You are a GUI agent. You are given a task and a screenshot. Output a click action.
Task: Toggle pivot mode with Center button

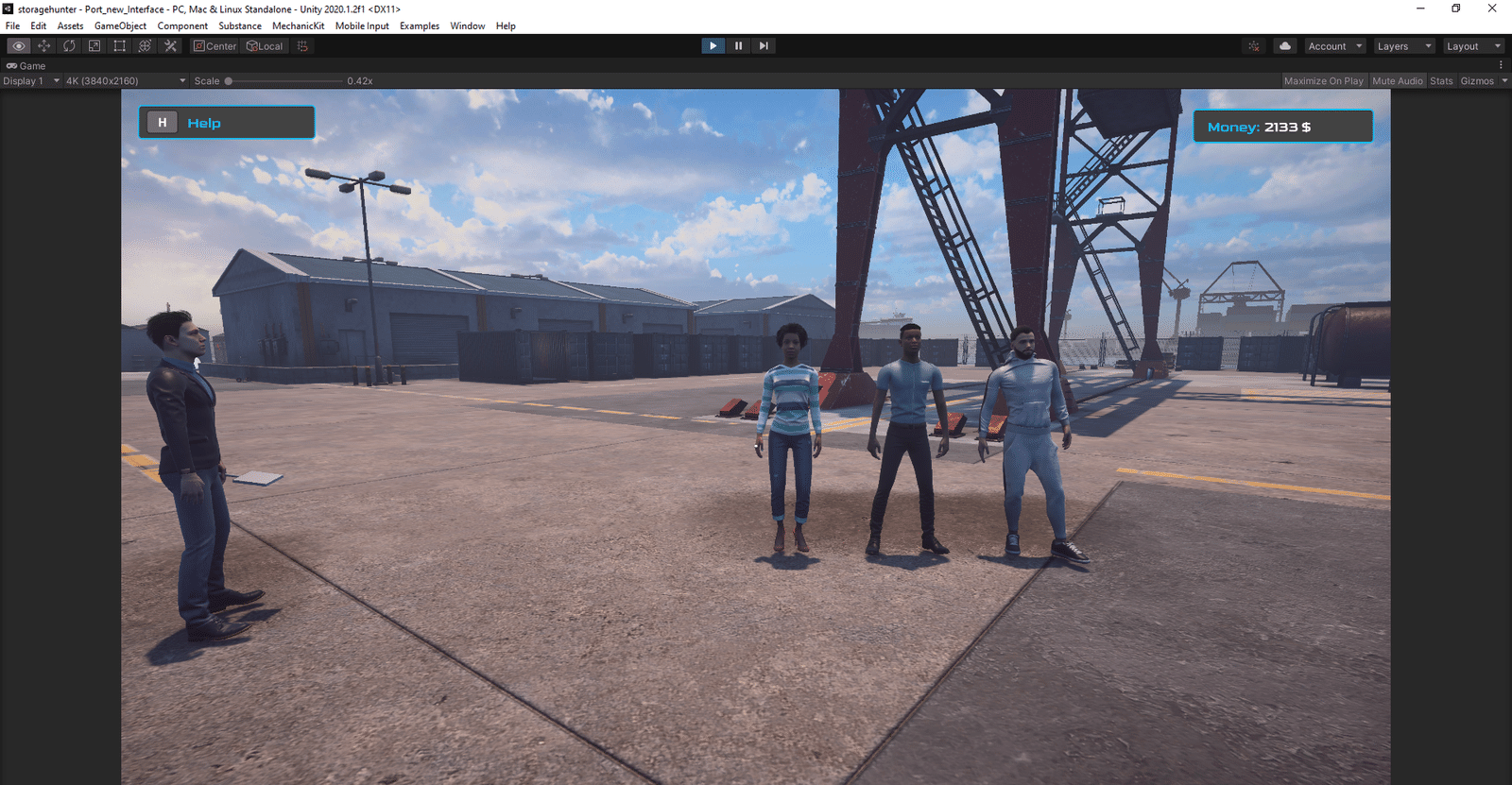coord(215,45)
